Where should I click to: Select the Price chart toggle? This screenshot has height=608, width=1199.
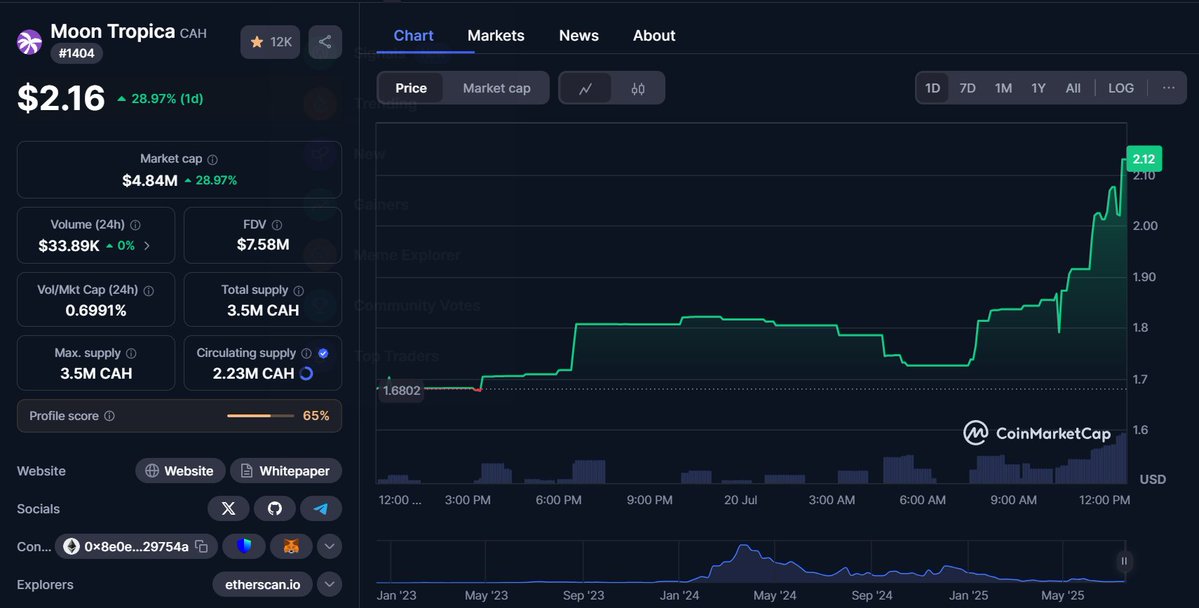coord(411,88)
